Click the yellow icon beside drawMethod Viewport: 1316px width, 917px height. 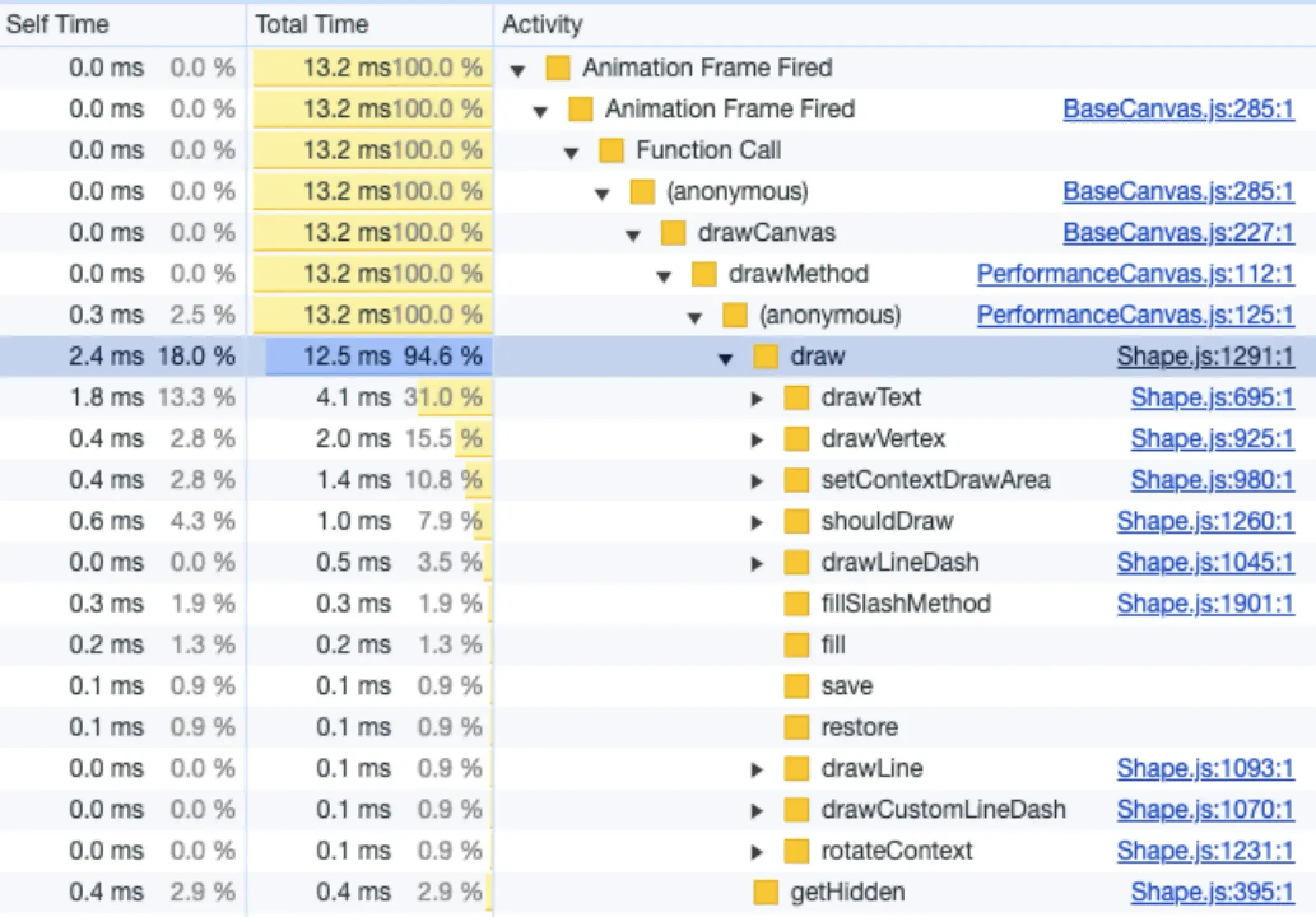(704, 274)
